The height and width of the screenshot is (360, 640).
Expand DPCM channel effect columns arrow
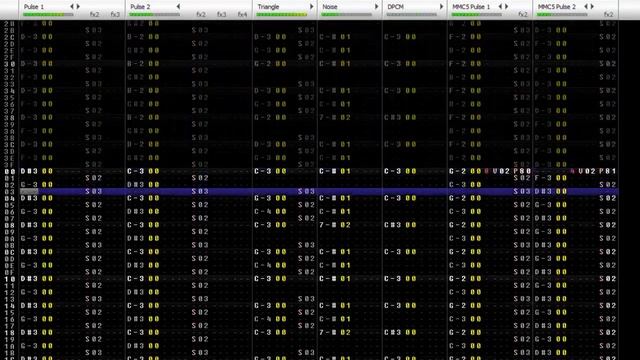pos(441,7)
